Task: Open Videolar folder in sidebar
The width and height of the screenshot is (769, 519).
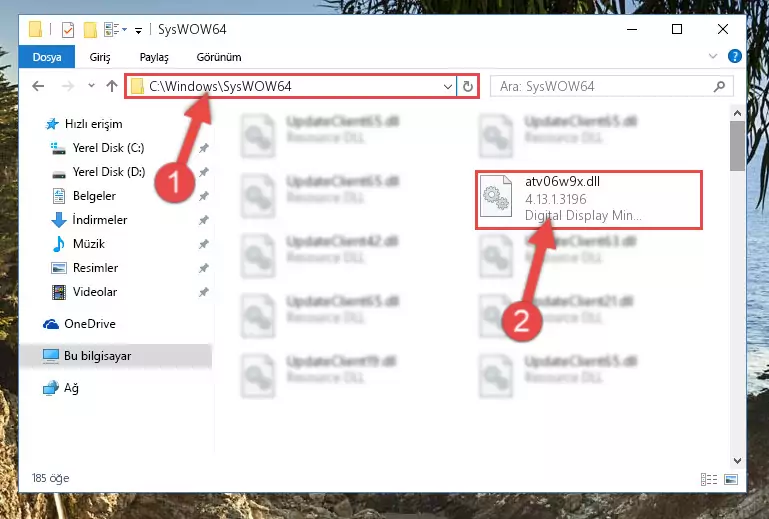Action: click(x=95, y=292)
